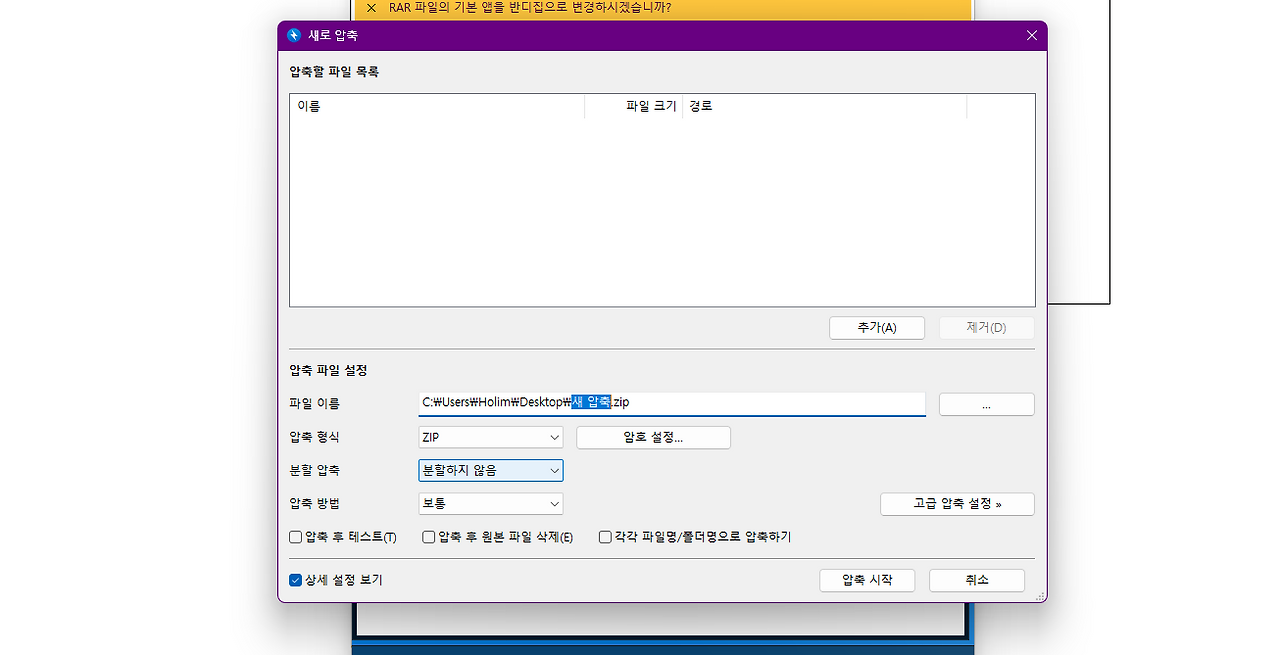Image resolution: width=1280 pixels, height=655 pixels.
Task: Open the 분할 압축 dropdown
Action: click(x=490, y=470)
